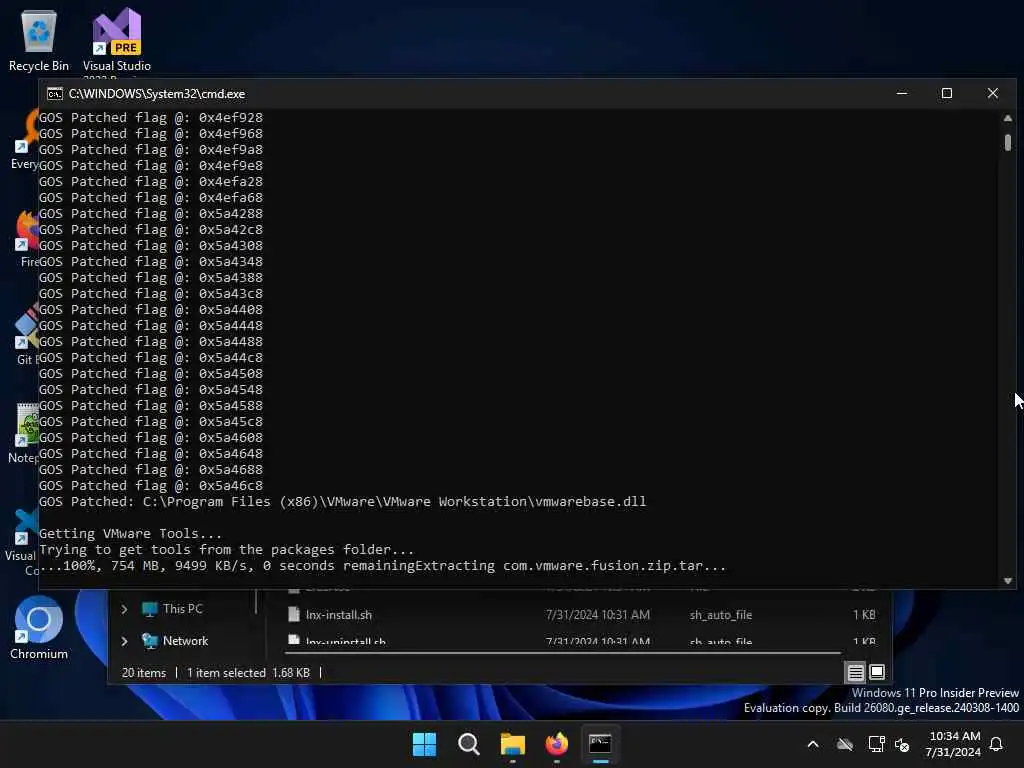Open taskbar Search
The image size is (1024, 768).
[468, 744]
